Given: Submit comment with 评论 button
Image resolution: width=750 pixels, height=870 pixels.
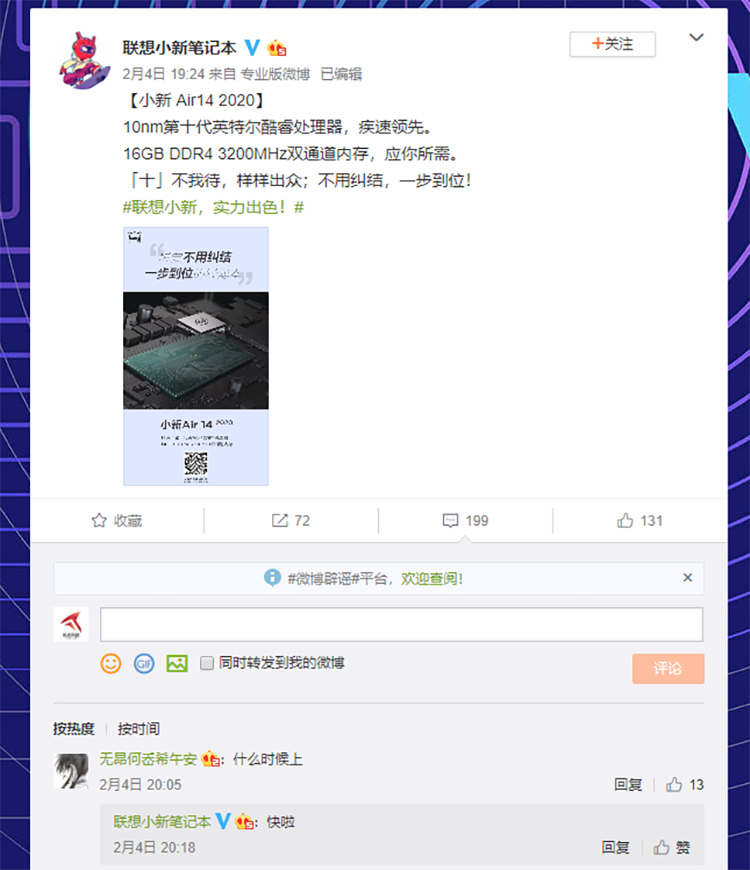Looking at the screenshot, I should [668, 669].
